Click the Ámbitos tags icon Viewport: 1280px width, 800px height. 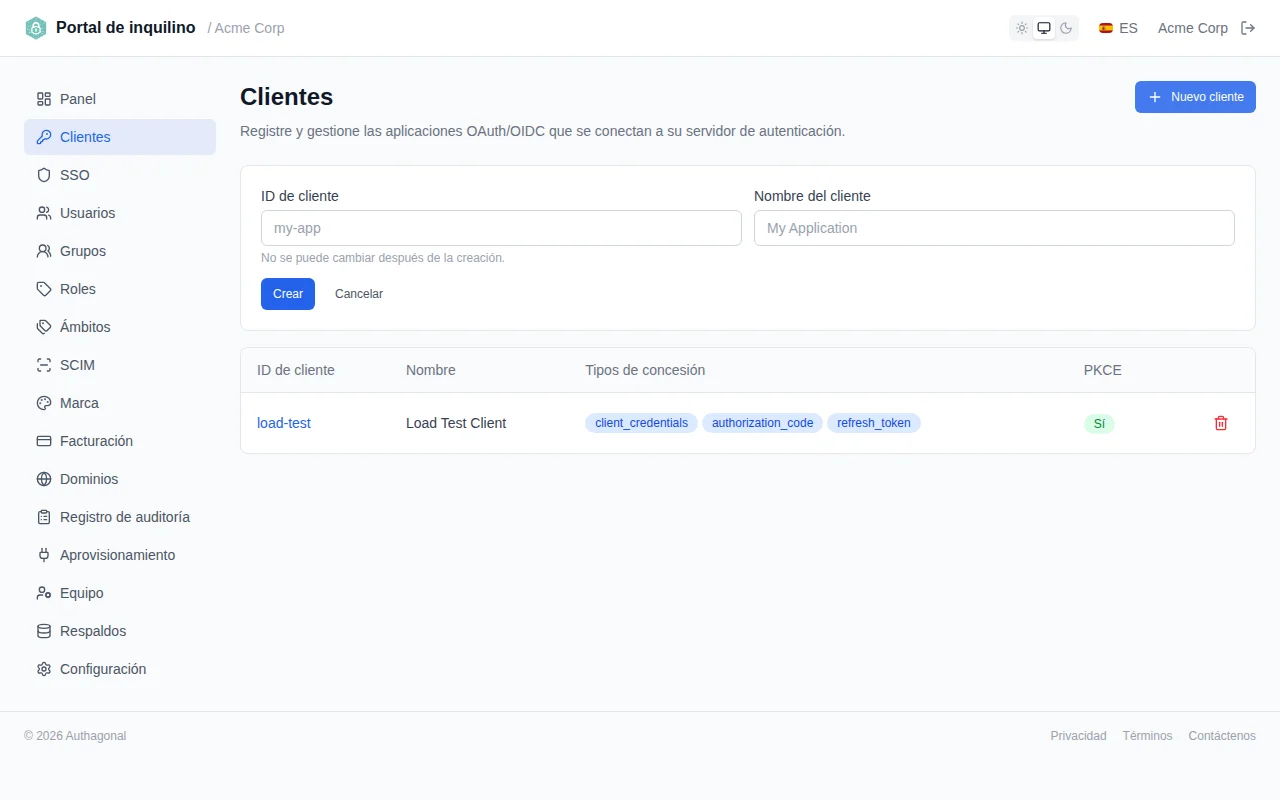[x=44, y=327]
